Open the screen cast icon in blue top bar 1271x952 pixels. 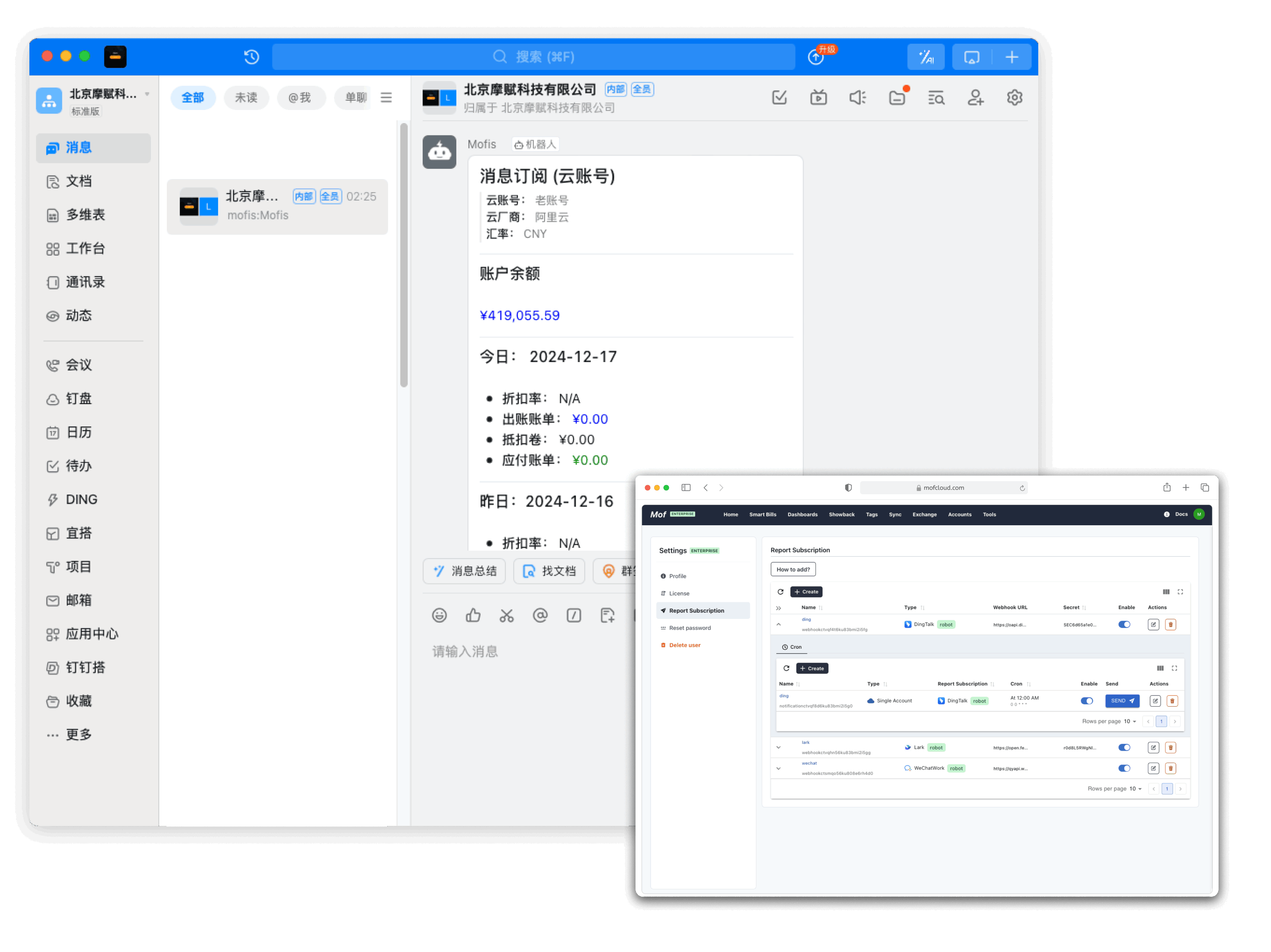[x=972, y=57]
